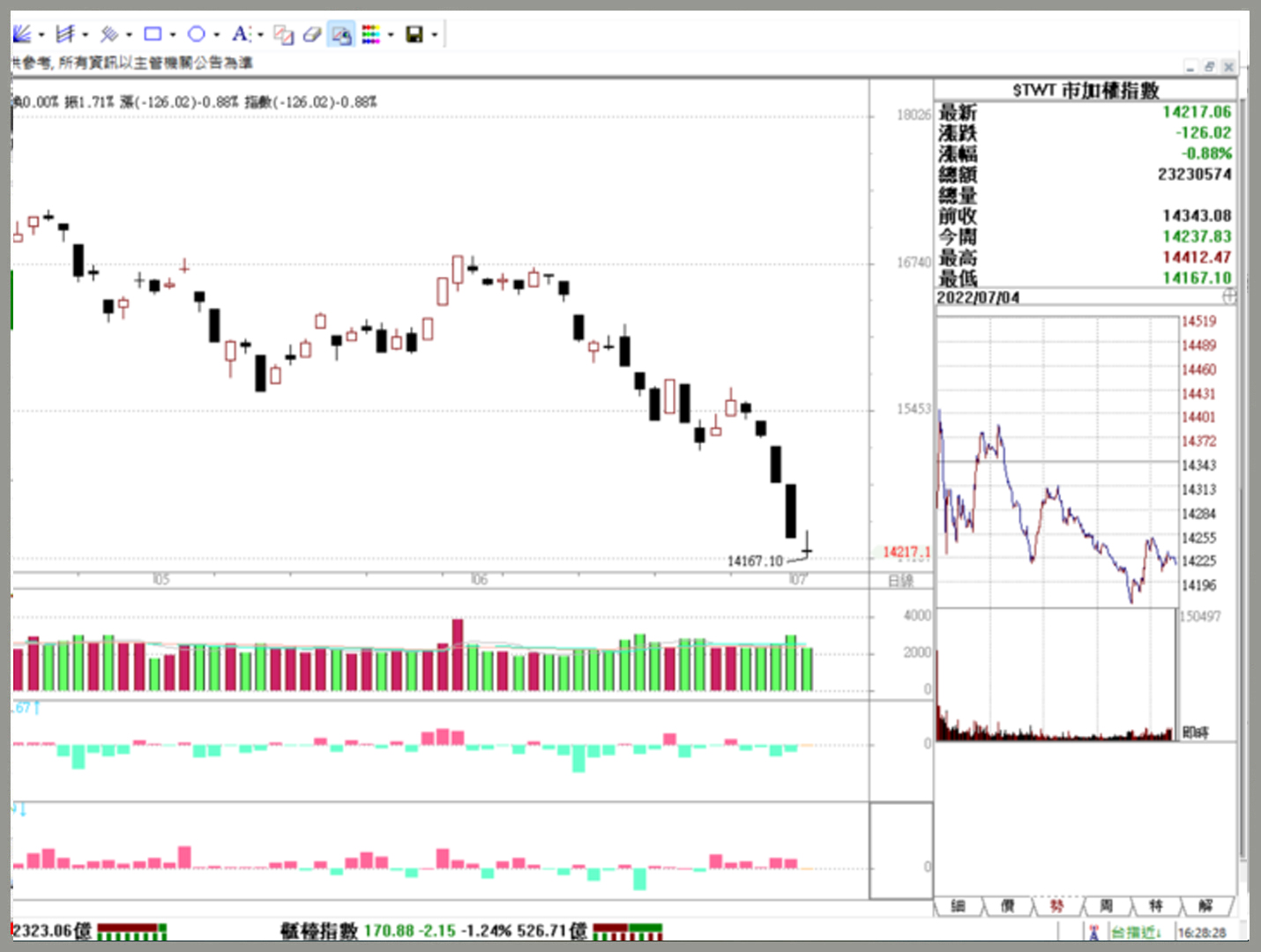Image resolution: width=1261 pixels, height=952 pixels.
Task: Open the text tool dropdown arrow
Action: click(x=261, y=35)
